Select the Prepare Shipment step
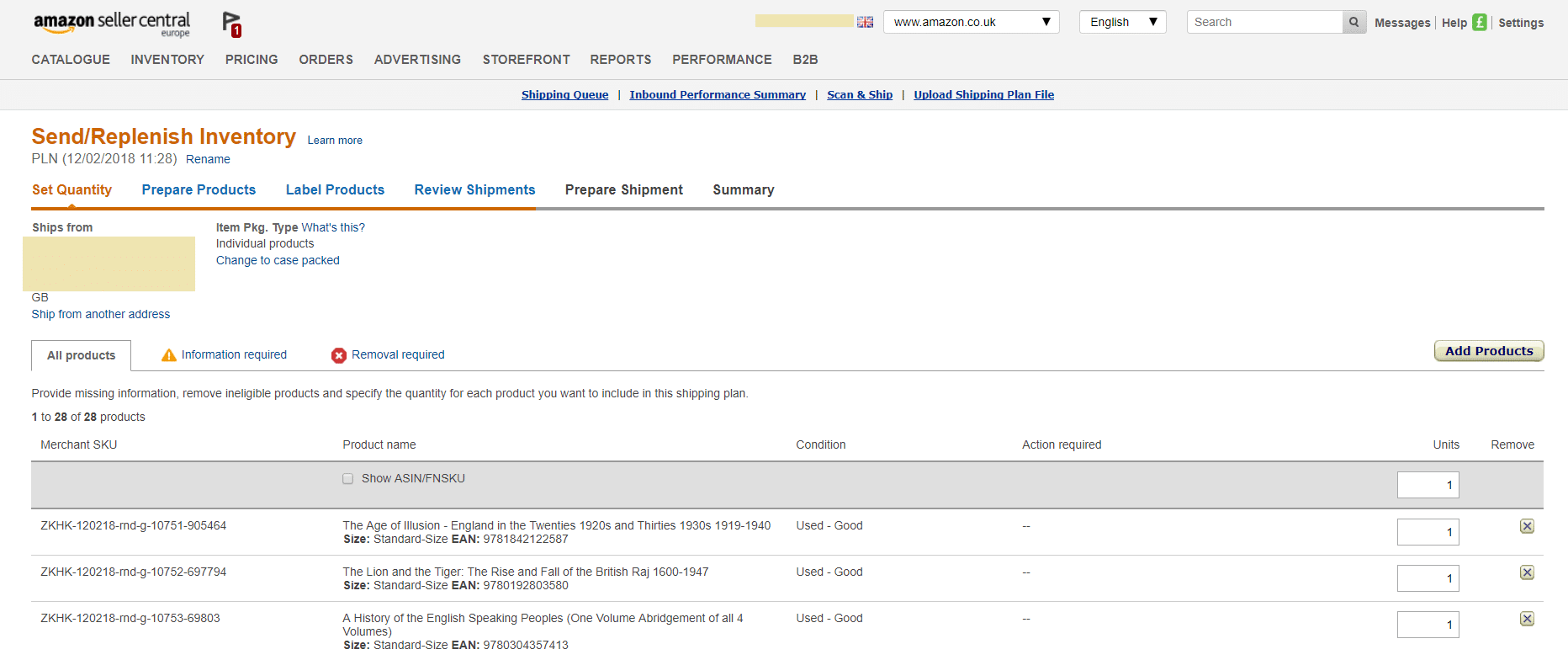Viewport: 1568px width, 660px height. click(624, 190)
